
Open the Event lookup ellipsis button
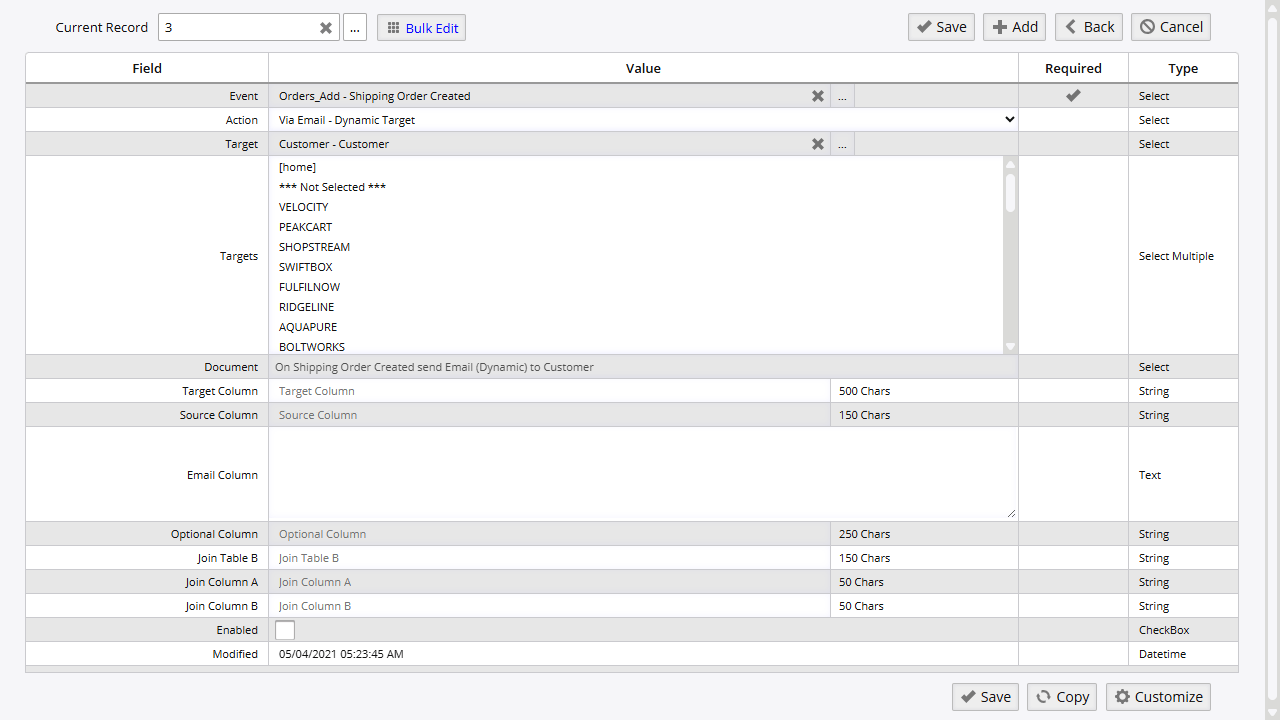click(842, 96)
